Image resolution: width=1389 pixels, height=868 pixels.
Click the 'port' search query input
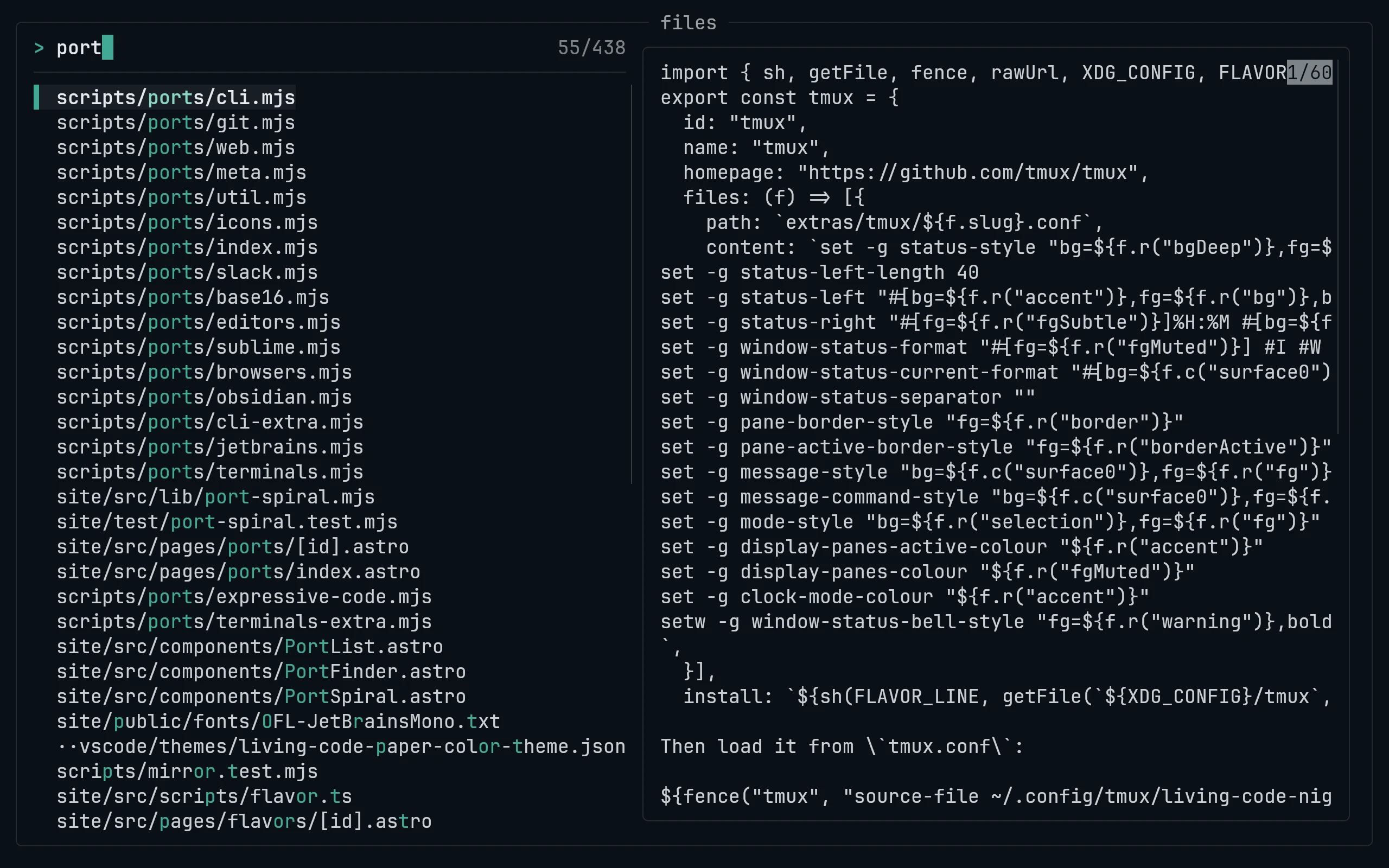79,48
